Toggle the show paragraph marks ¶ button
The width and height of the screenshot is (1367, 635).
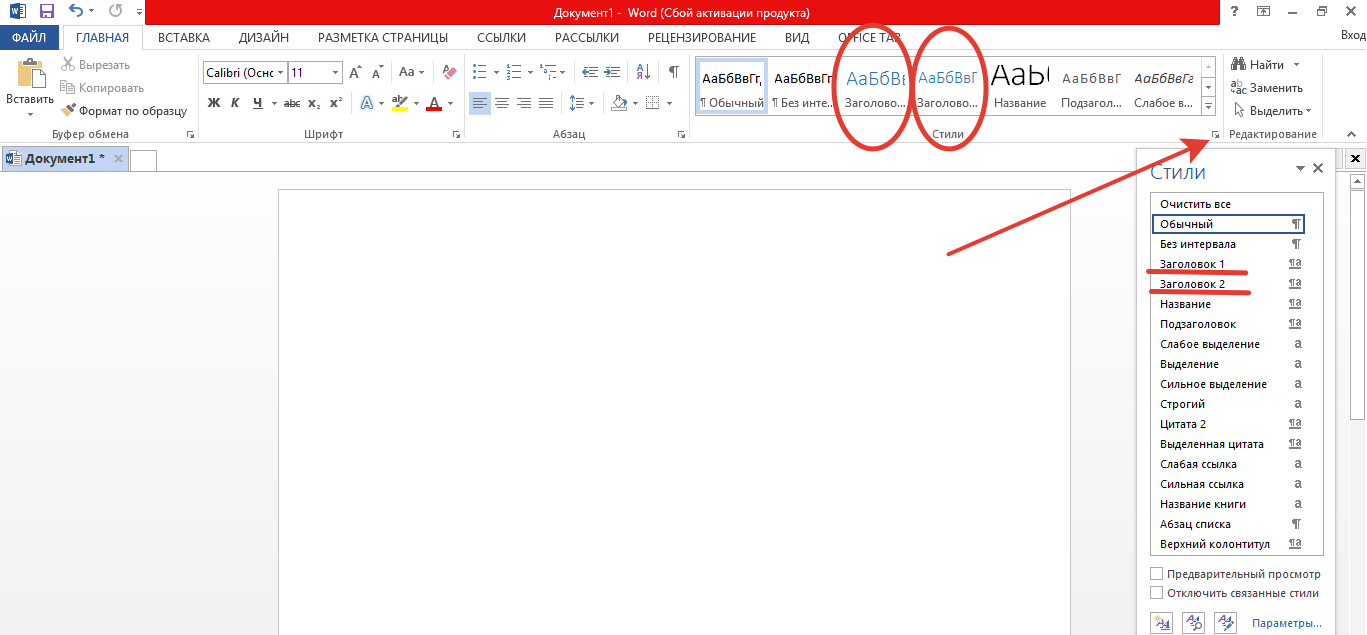coord(673,72)
